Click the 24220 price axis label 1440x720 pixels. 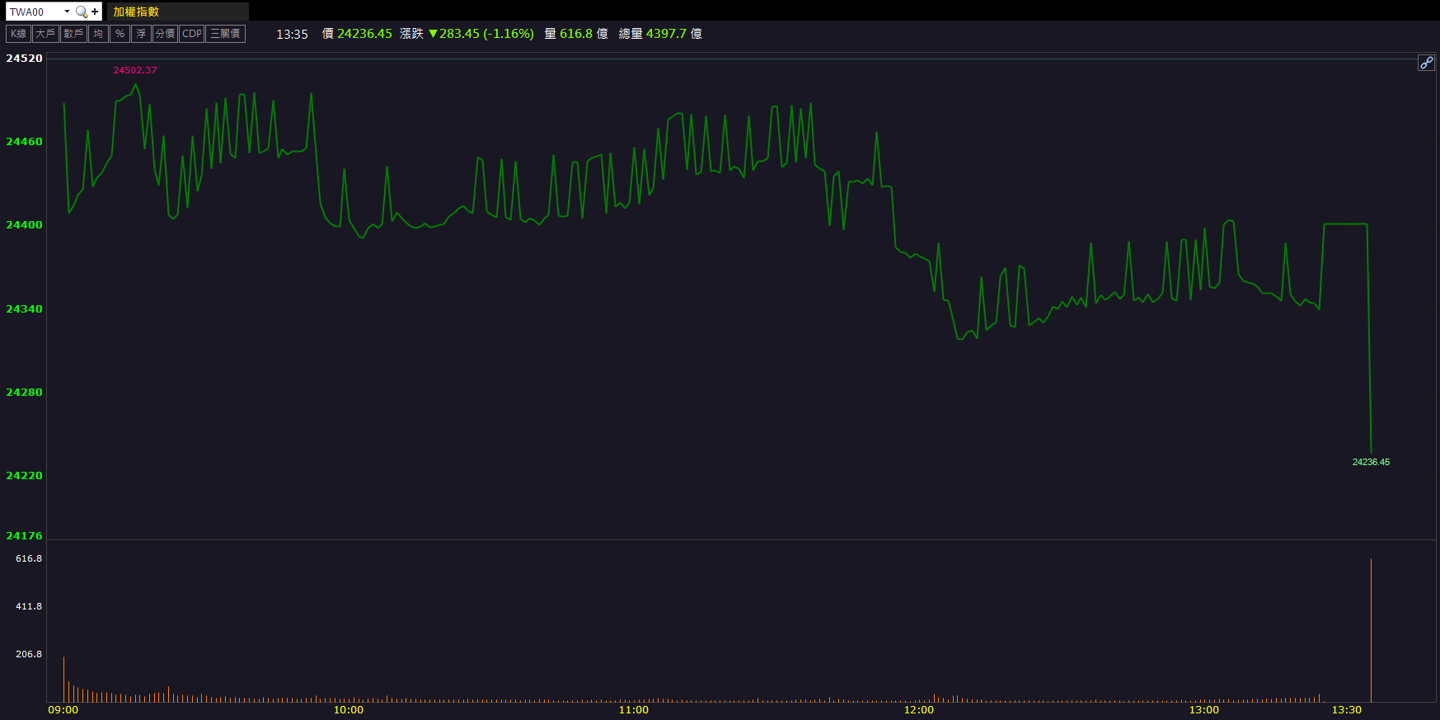pos(24,476)
